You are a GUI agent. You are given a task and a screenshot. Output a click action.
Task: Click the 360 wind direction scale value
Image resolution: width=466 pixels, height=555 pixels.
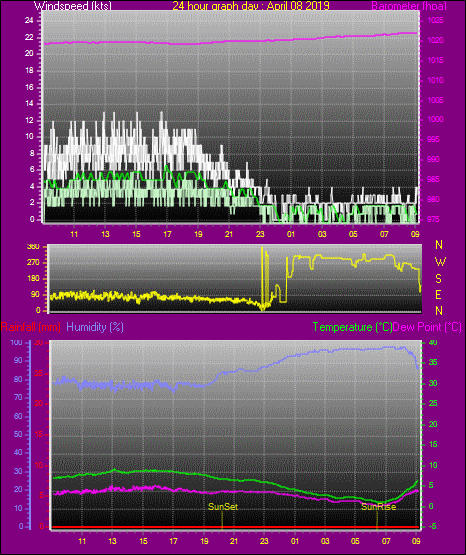click(x=33, y=247)
